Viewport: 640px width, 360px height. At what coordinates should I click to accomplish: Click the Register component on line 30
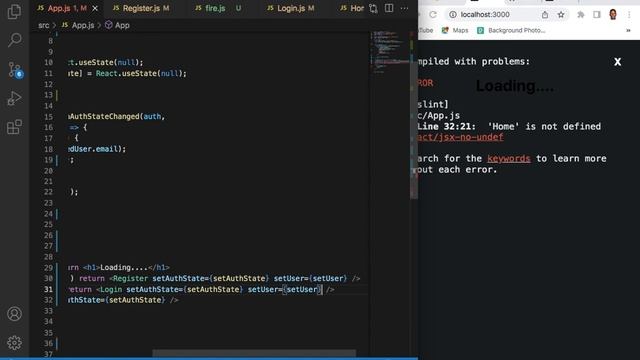click(x=130, y=278)
